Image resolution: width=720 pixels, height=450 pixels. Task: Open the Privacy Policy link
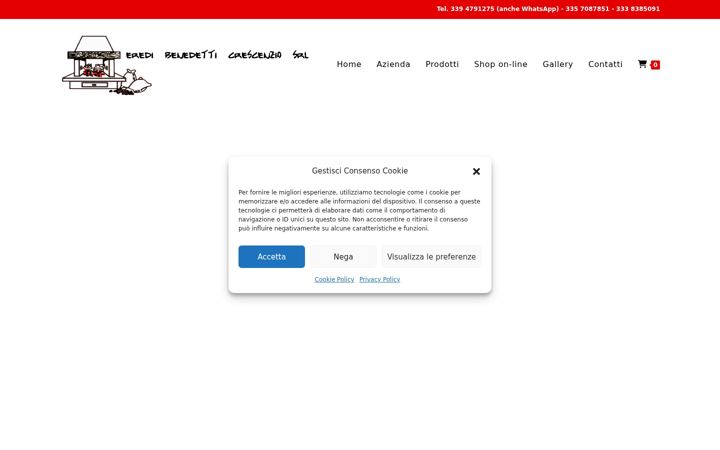[x=379, y=279]
